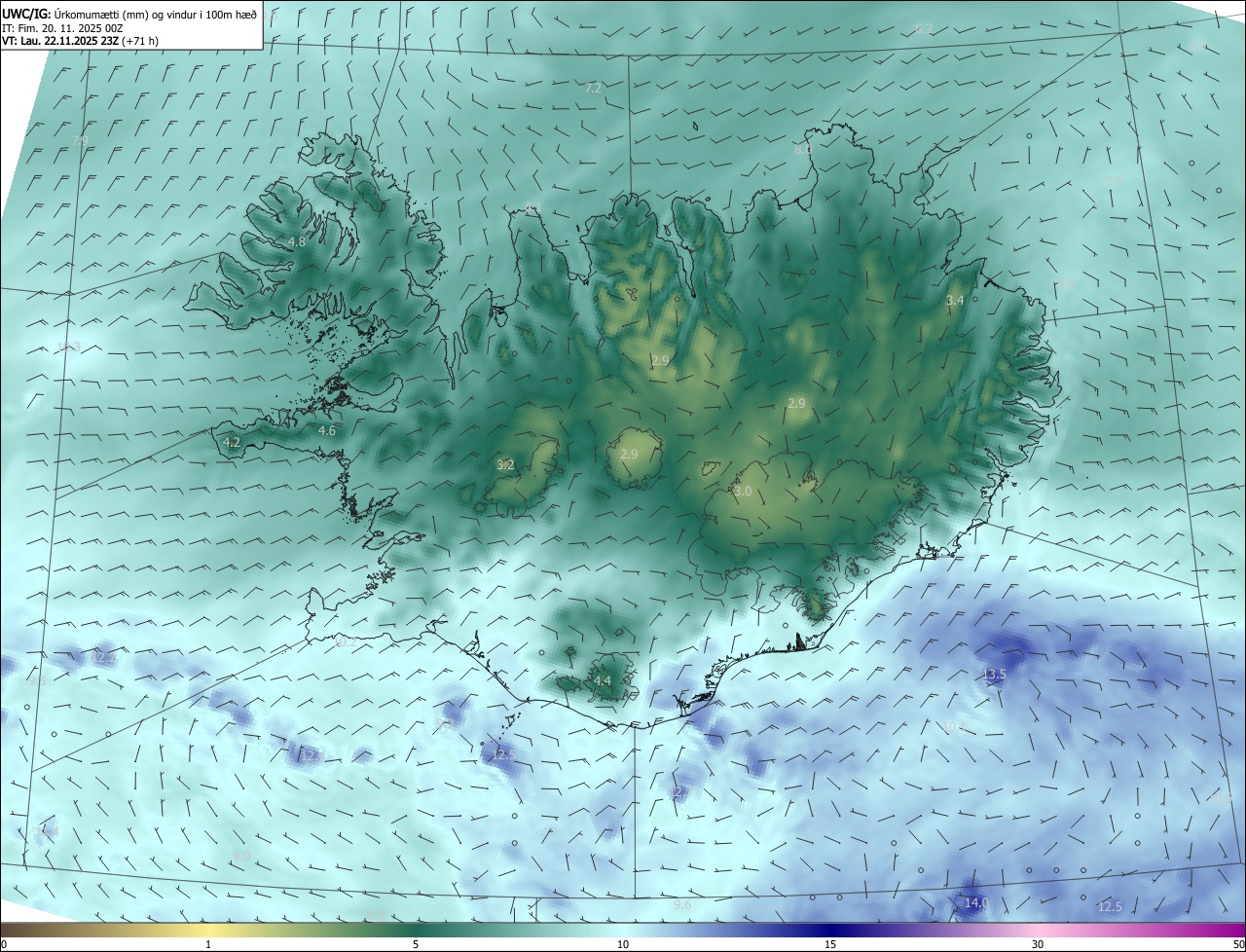Click the 7.2 value label on the map
This screenshot has height=952, width=1246.
pos(593,88)
